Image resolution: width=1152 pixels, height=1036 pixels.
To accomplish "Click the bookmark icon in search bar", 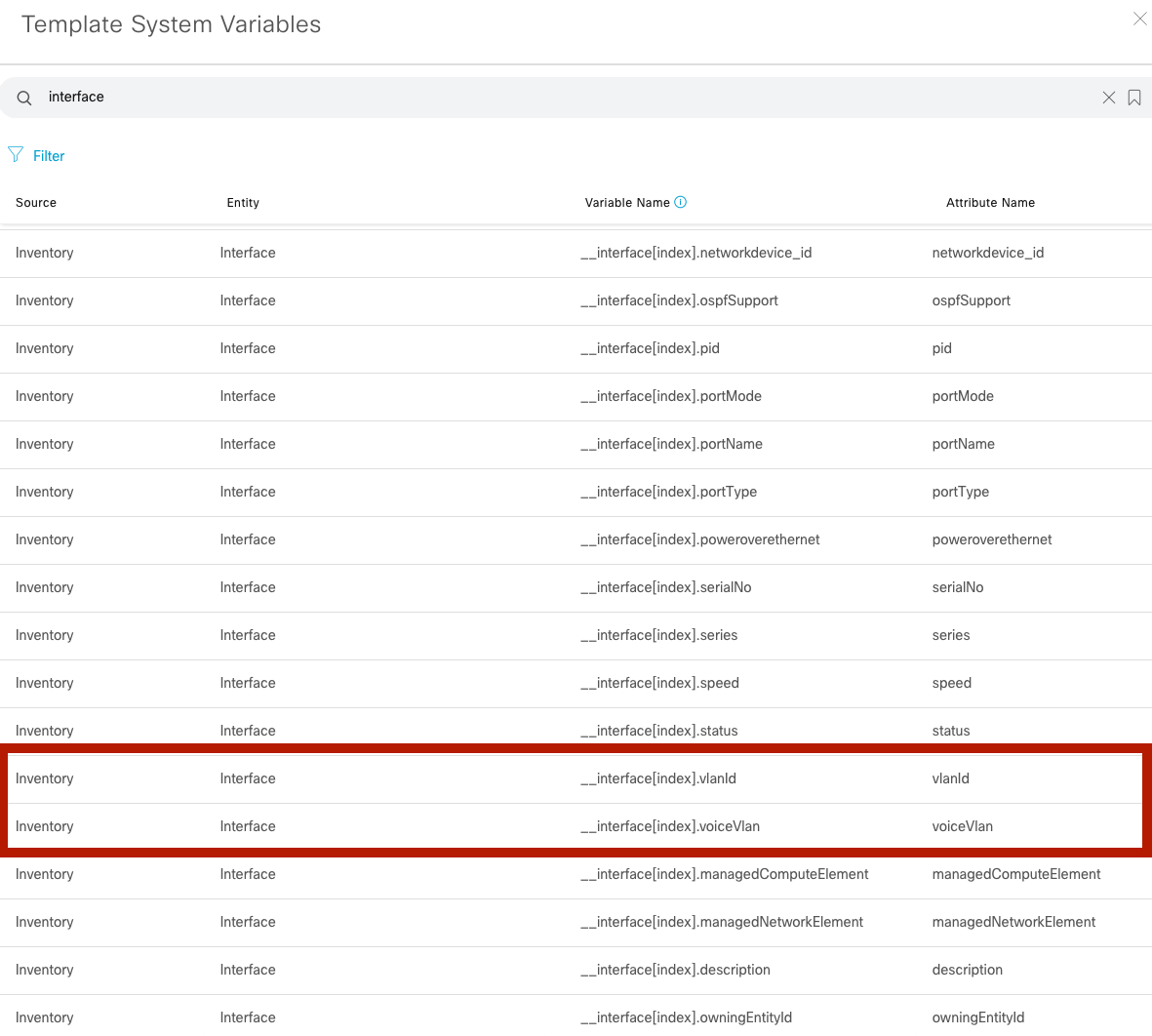I will click(1134, 98).
